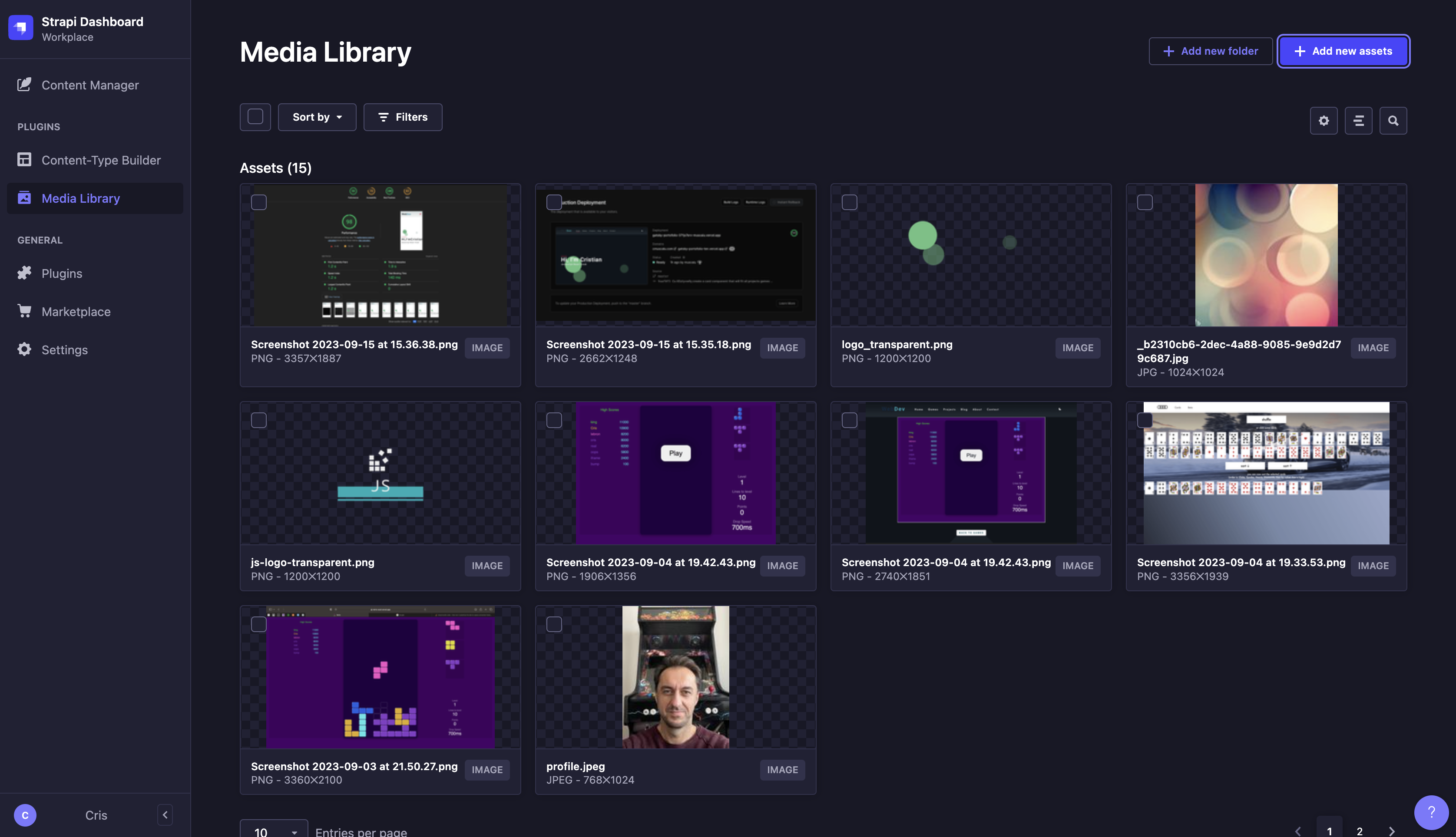
Task: Toggle the select all assets checkbox
Action: (255, 117)
